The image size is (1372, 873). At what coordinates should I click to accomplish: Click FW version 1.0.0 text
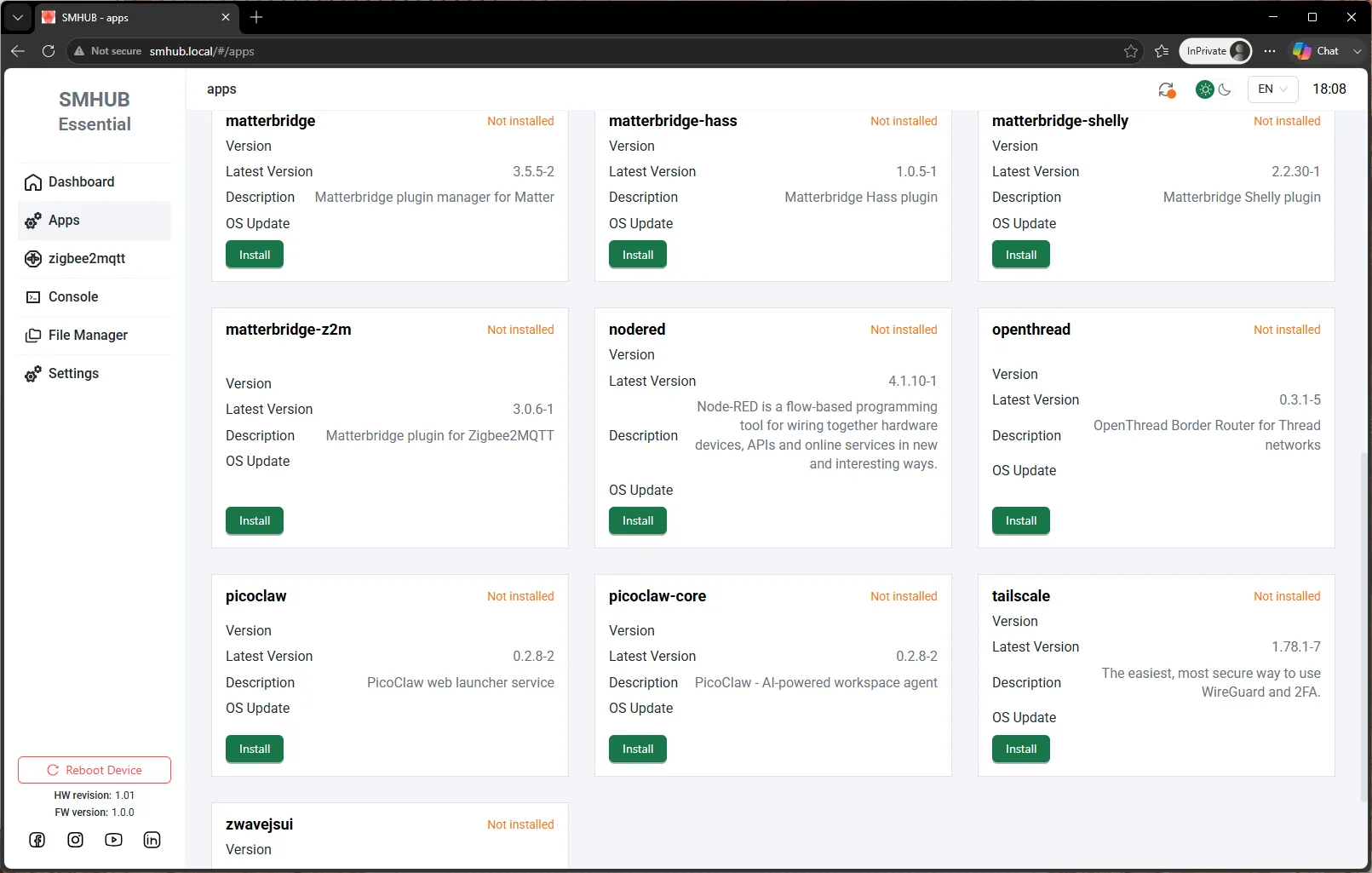point(95,813)
